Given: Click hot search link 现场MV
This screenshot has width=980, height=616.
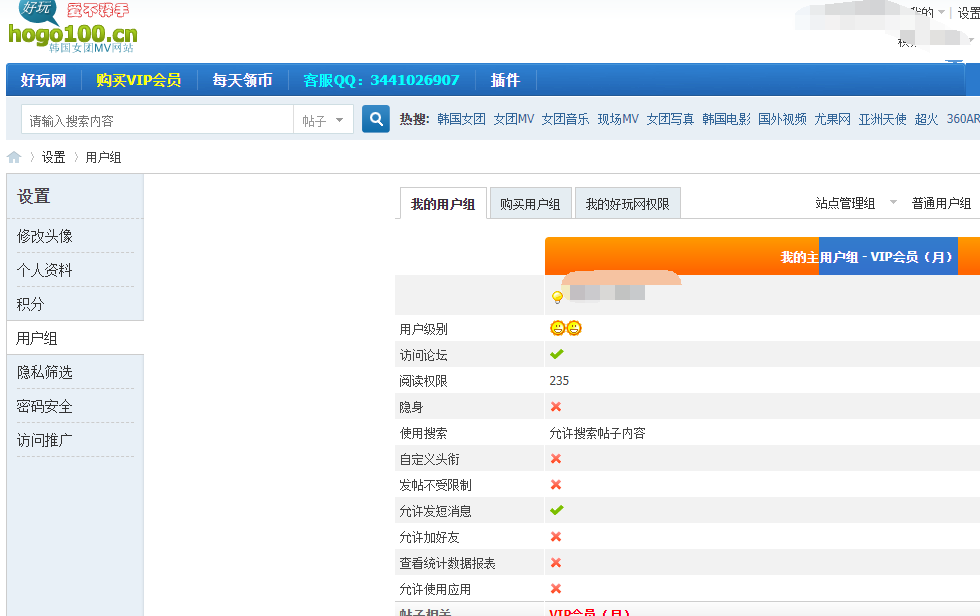Looking at the screenshot, I should tap(618, 119).
